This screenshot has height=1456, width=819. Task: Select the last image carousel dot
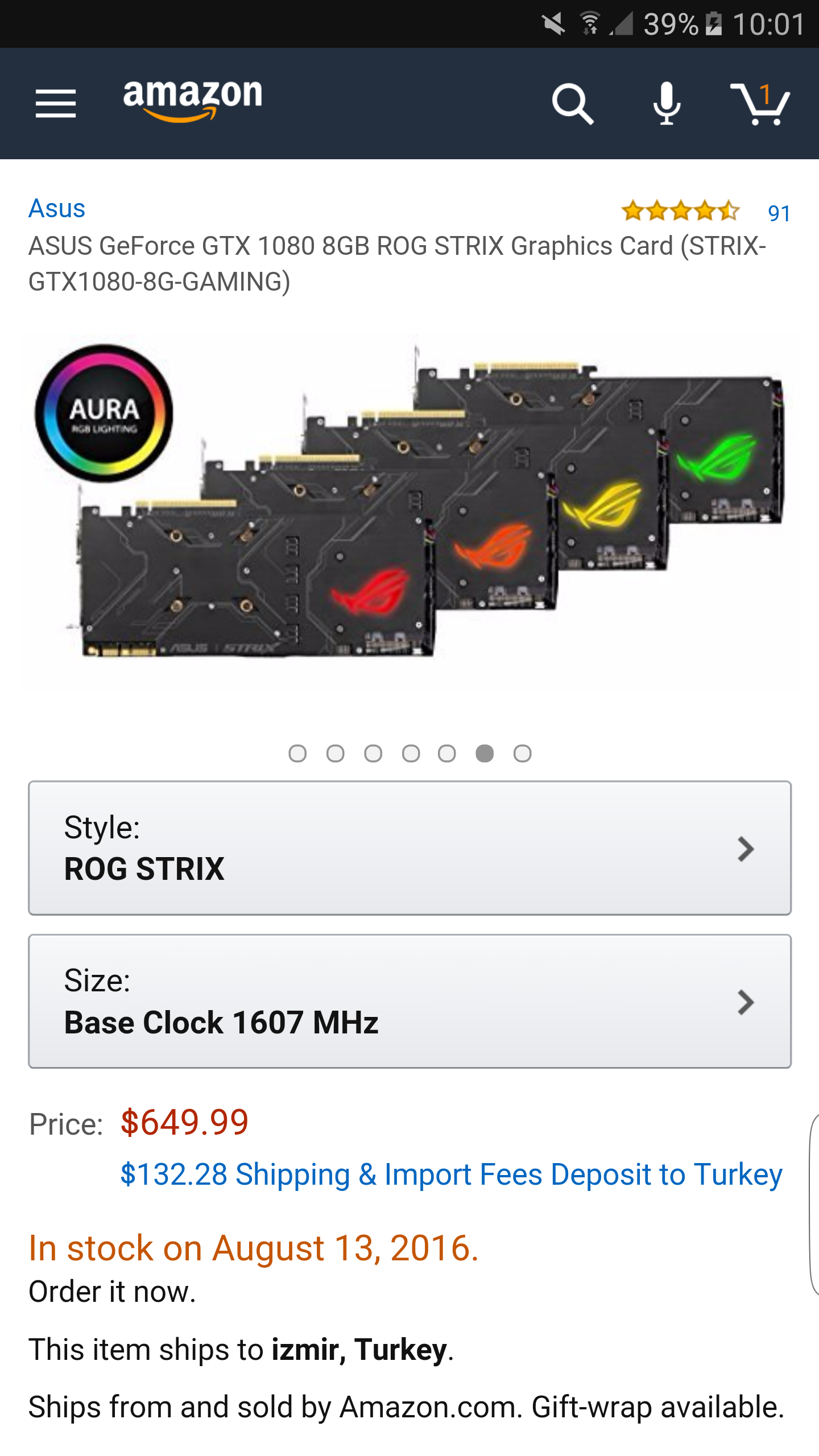pos(522,754)
